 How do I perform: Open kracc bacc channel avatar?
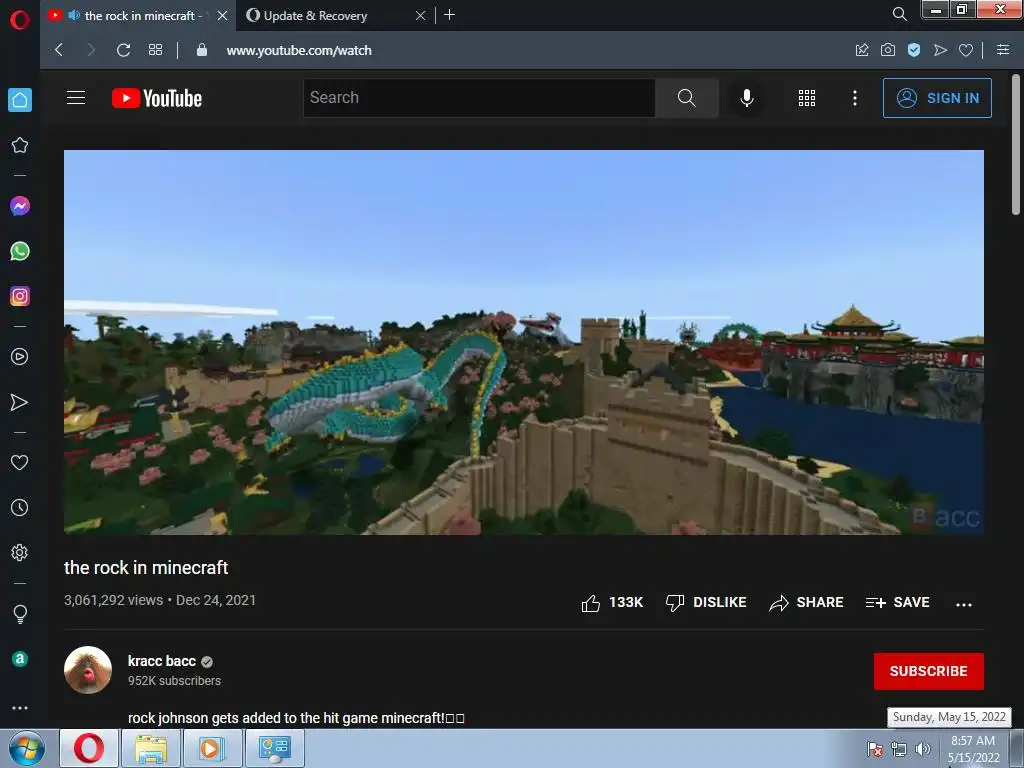pos(88,670)
